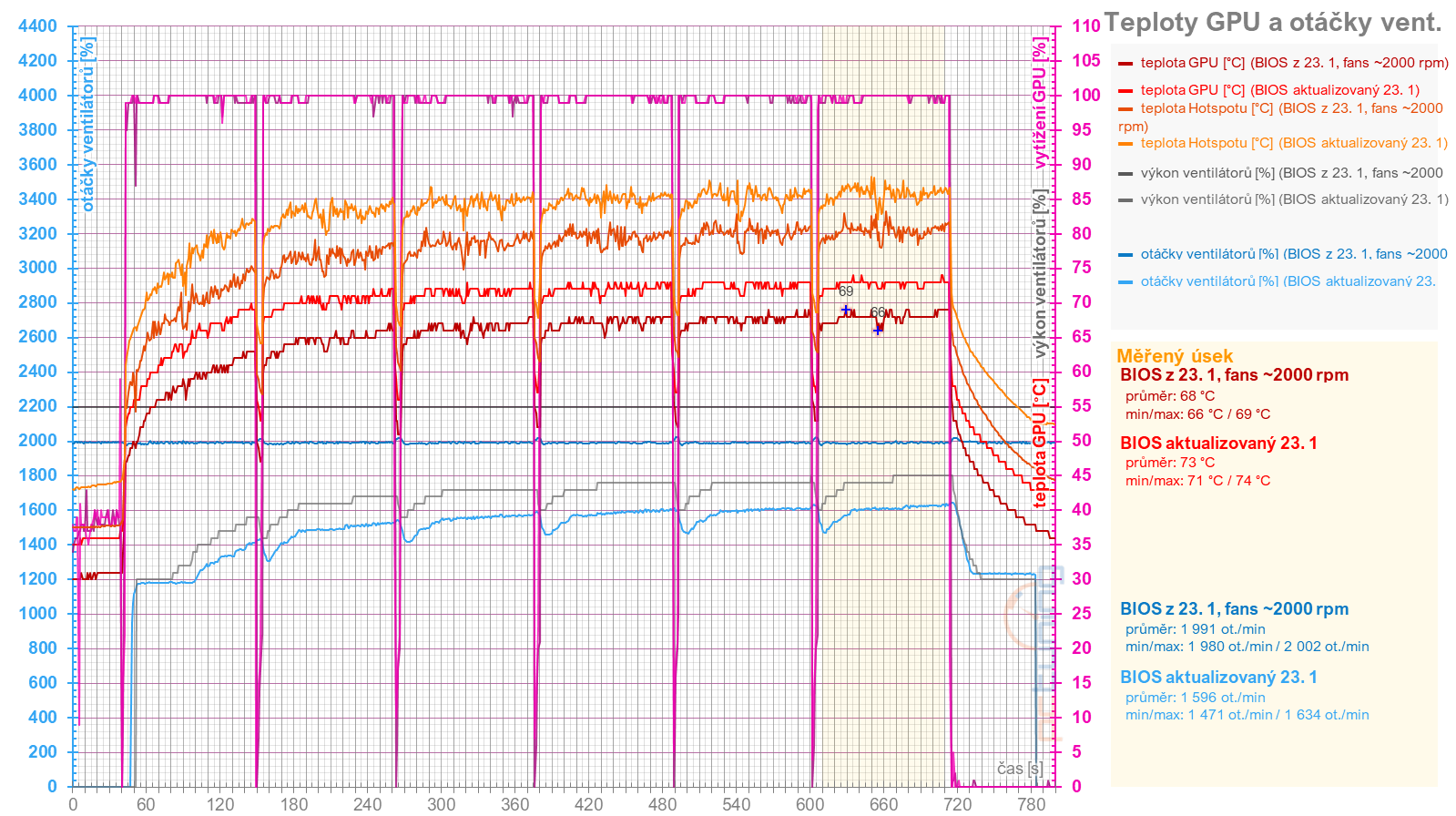Click light blue heading 'BIOS aktualizovaný 23. 1'
Screen dimensions: 1456x816
coord(1218,678)
